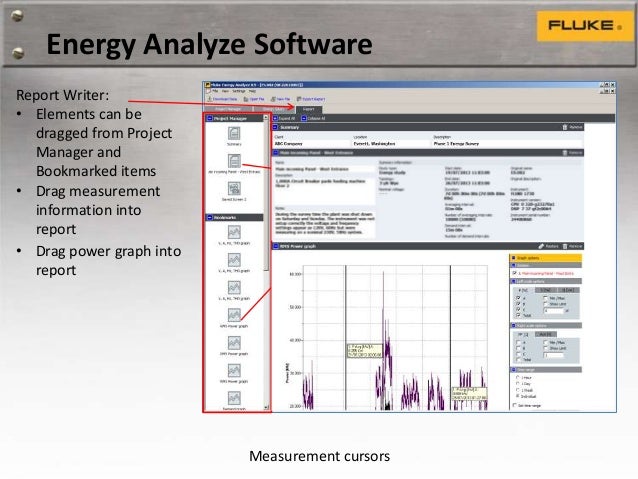Click the trash icon in the Summary header
638x479 pixels.
[x=565, y=127]
